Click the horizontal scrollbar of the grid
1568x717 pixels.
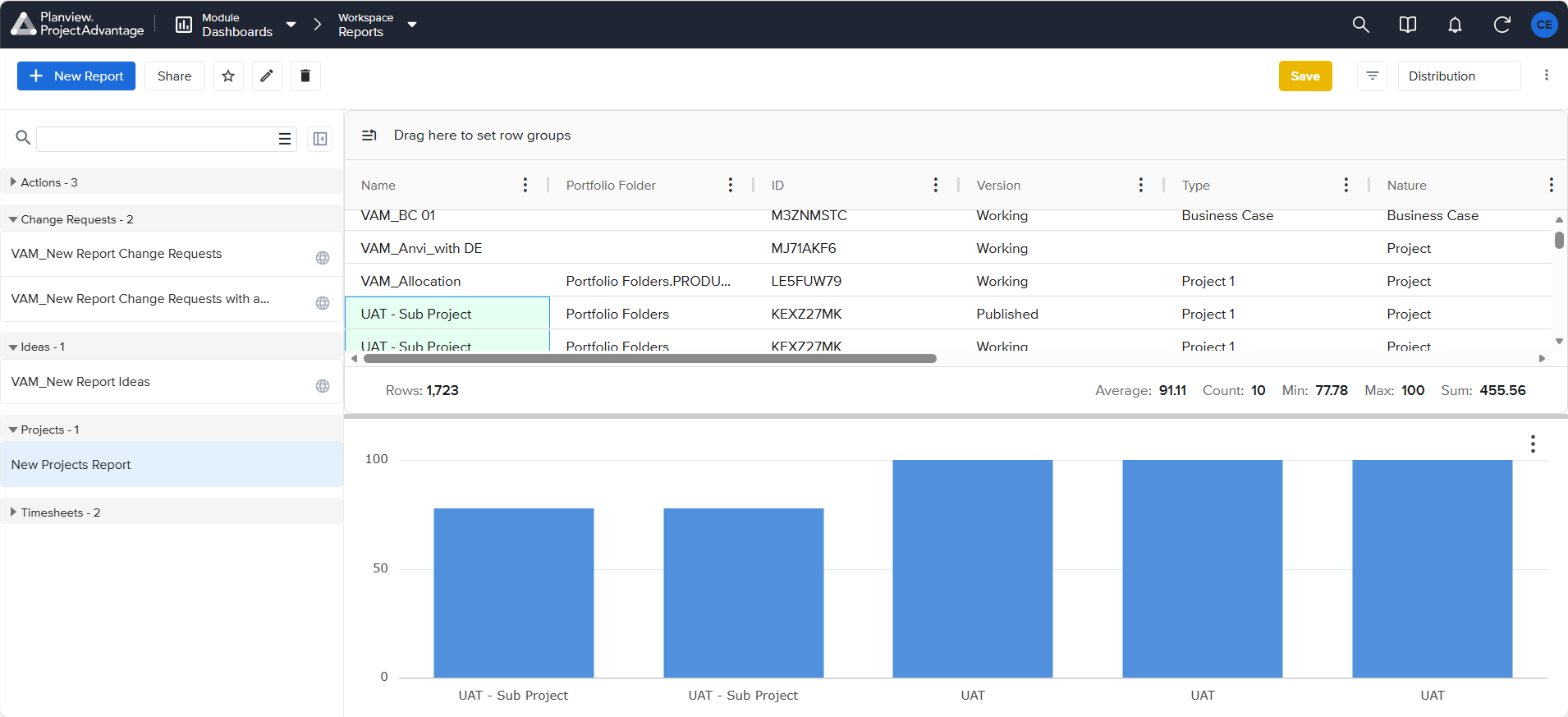tap(650, 358)
